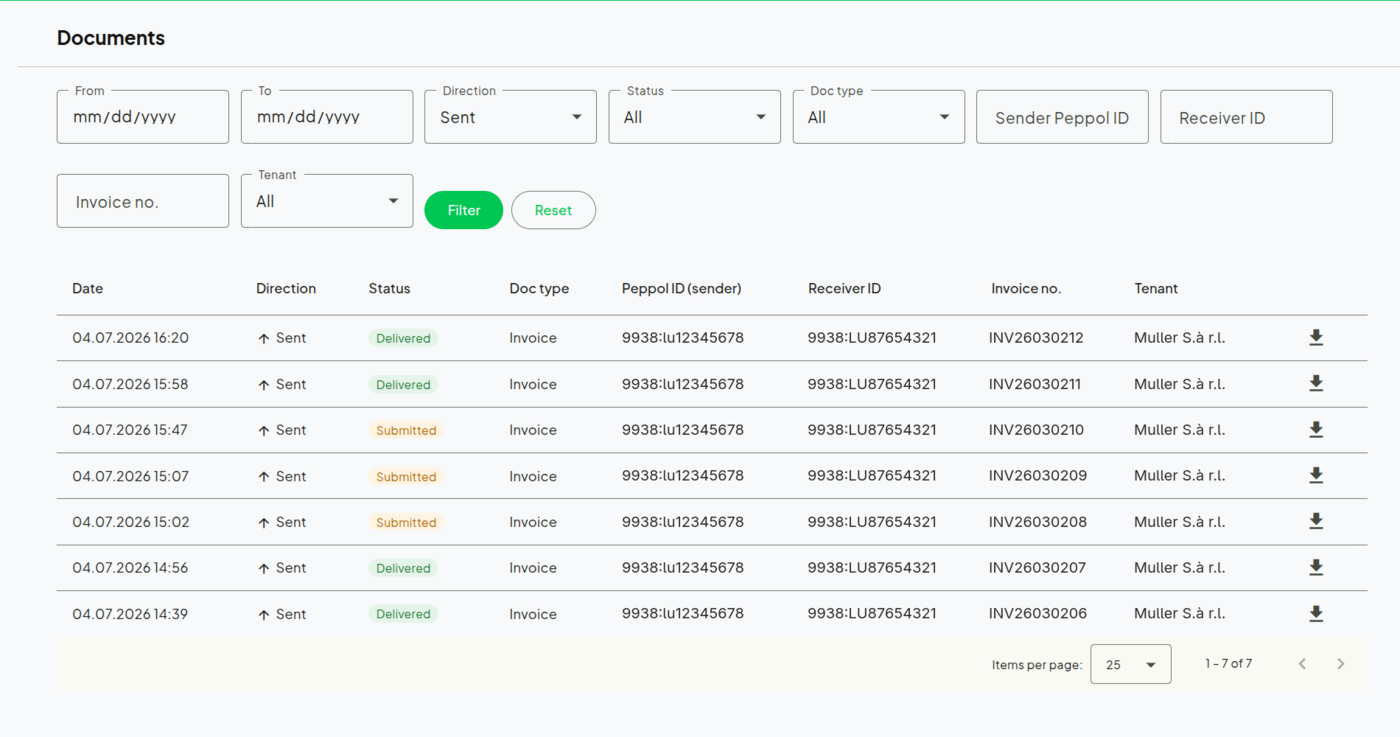Click the Direction column header

click(286, 288)
